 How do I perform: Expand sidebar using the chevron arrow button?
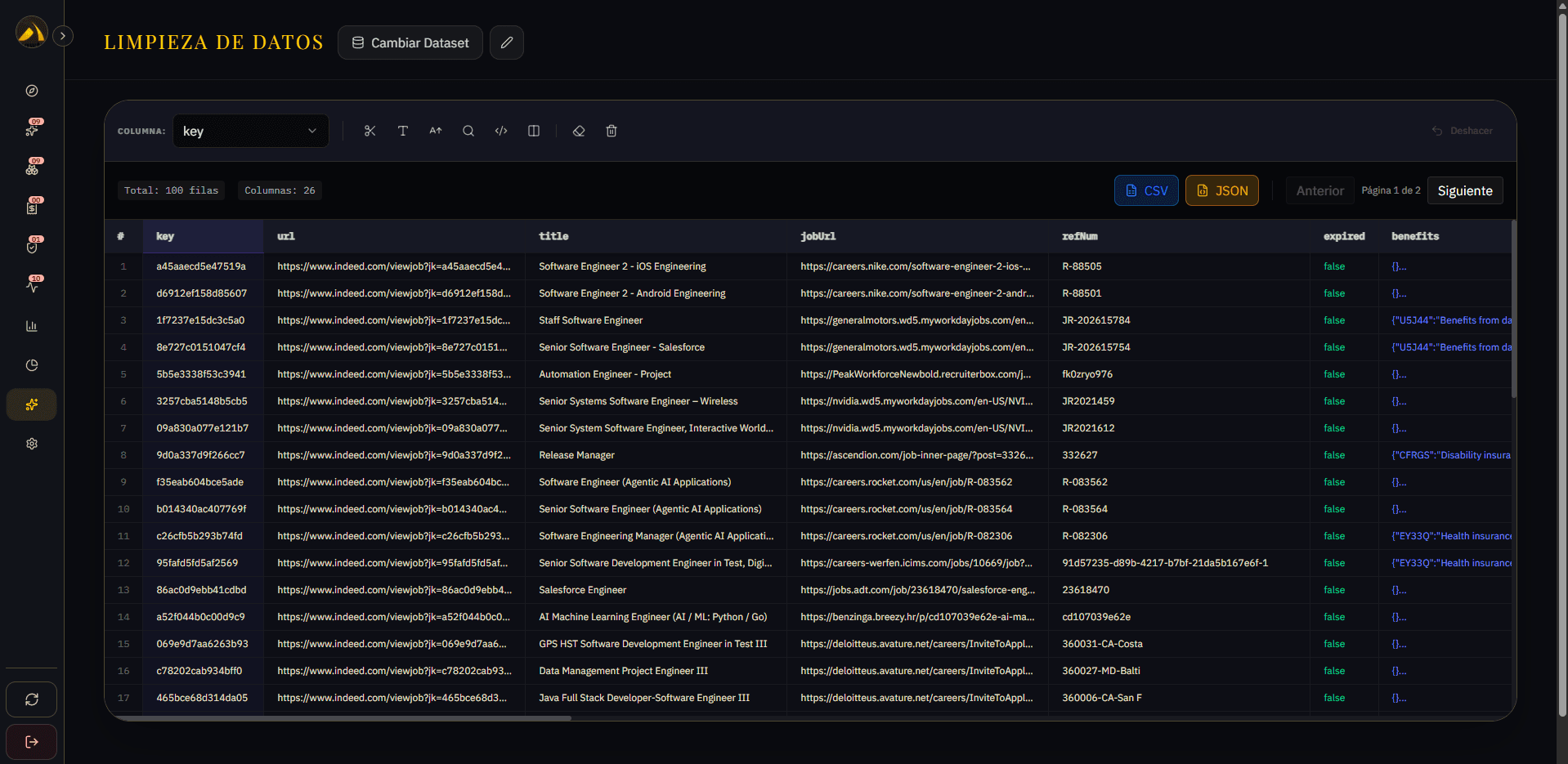63,36
